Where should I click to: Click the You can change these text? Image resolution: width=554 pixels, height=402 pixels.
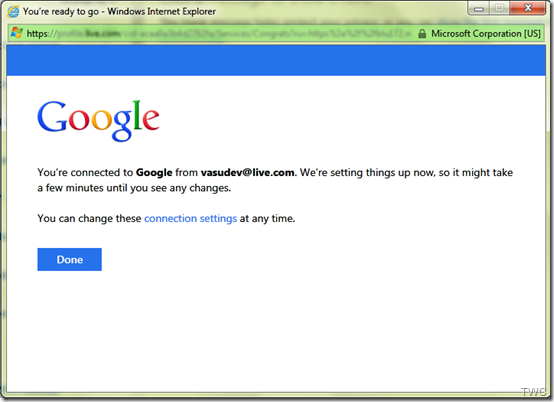pos(89,218)
